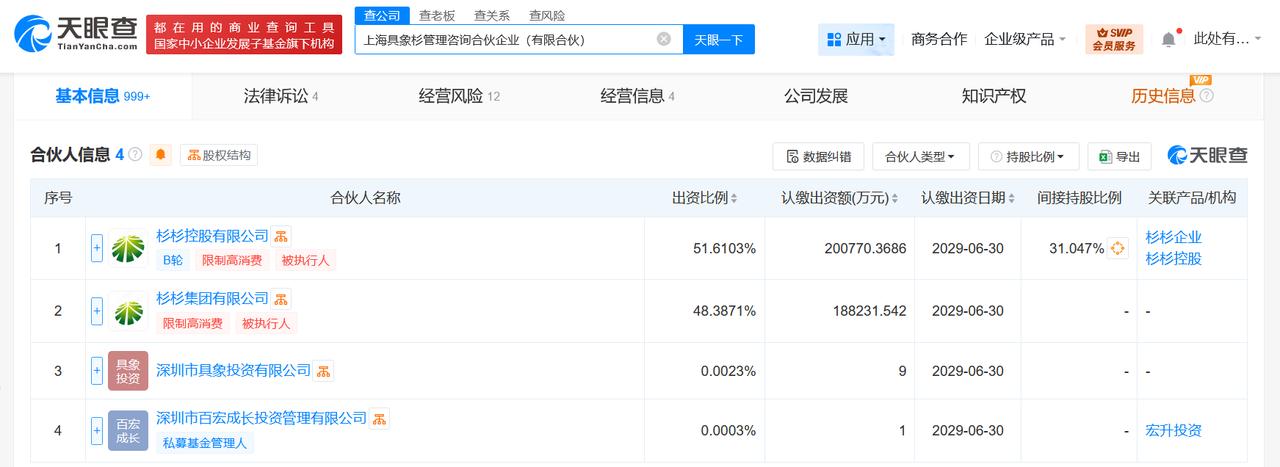
Task: Open the 历史信息 VIP tab
Action: [1163, 97]
